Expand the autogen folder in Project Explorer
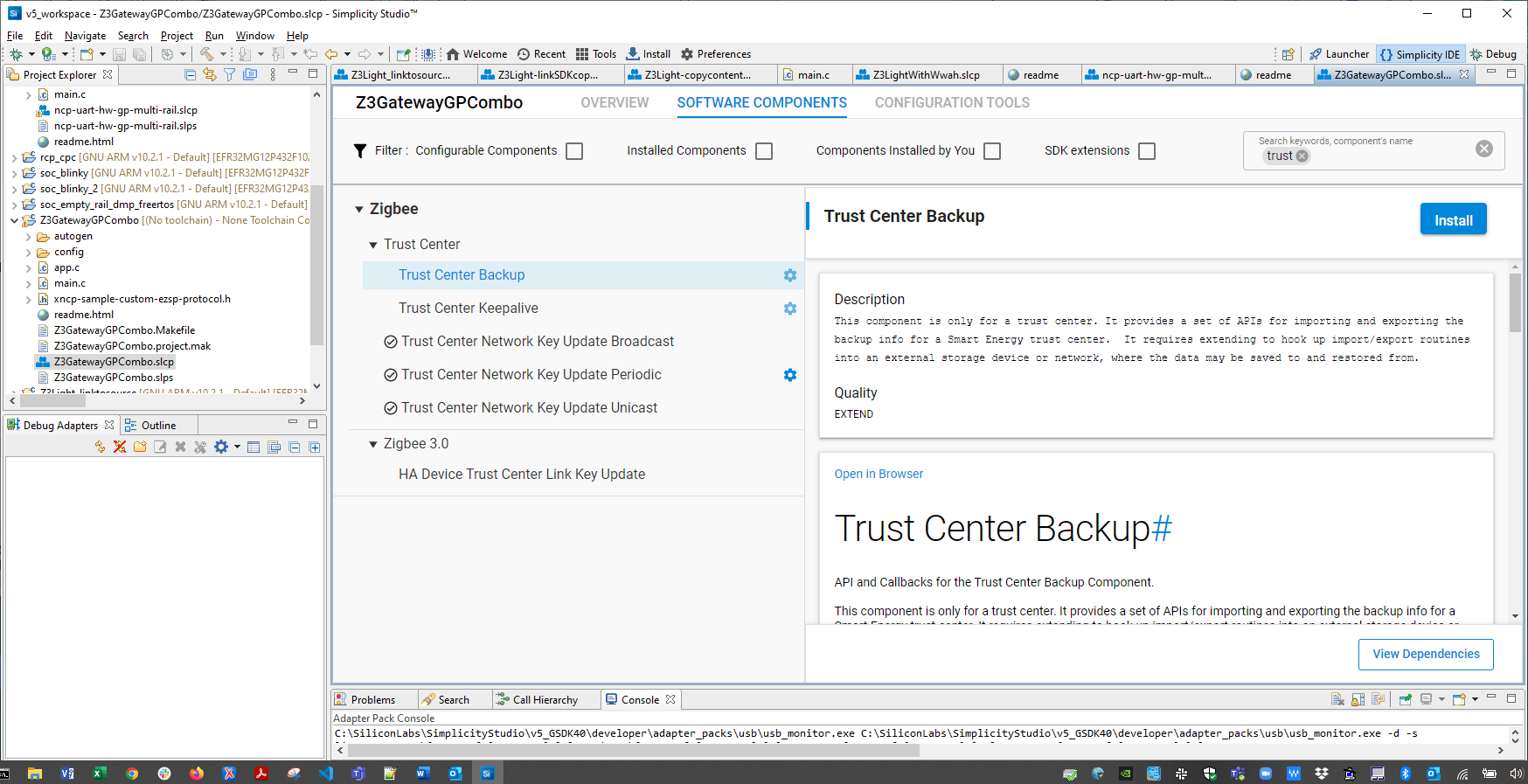Image resolution: width=1528 pixels, height=784 pixels. click(29, 237)
